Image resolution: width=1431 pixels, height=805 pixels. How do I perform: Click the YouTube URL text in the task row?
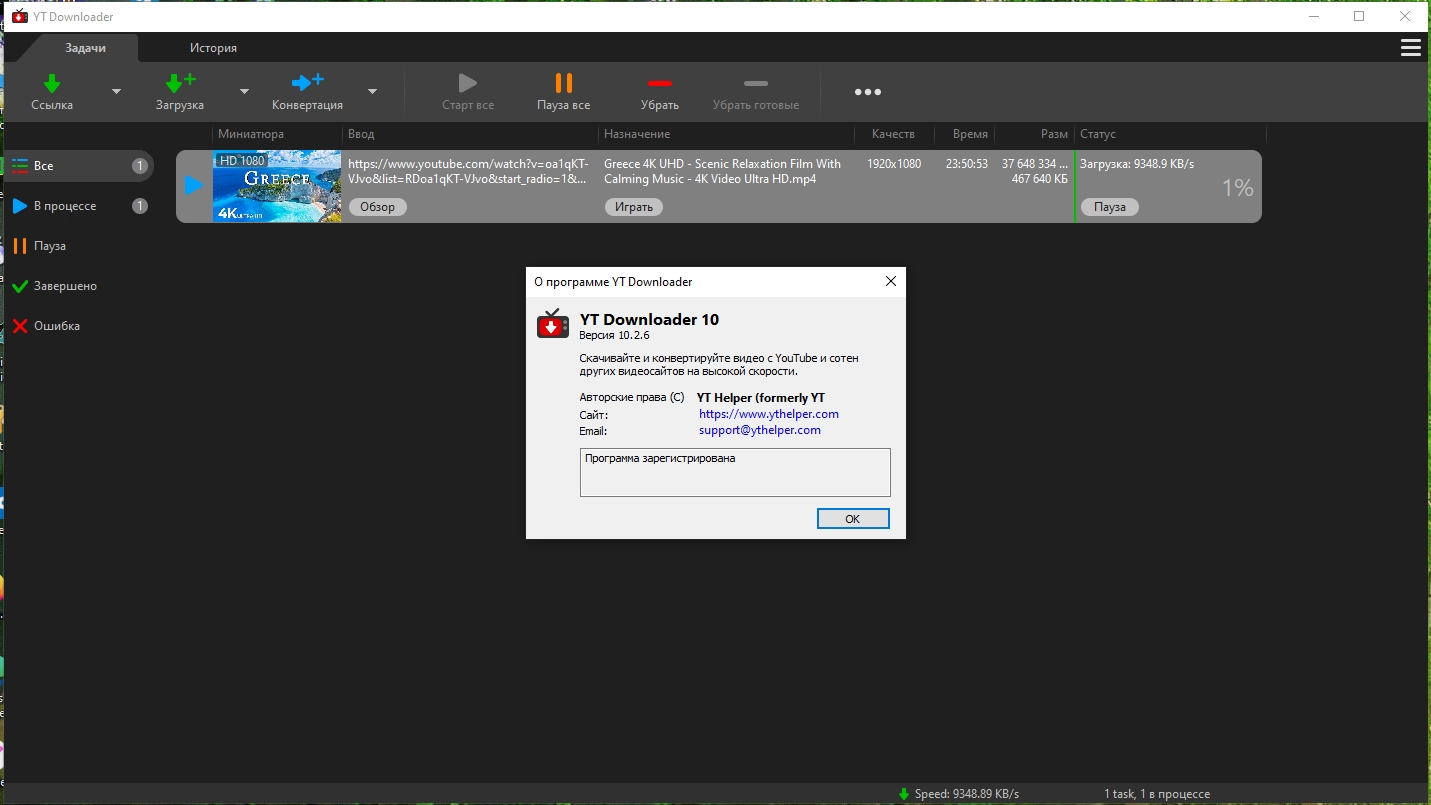click(x=469, y=171)
